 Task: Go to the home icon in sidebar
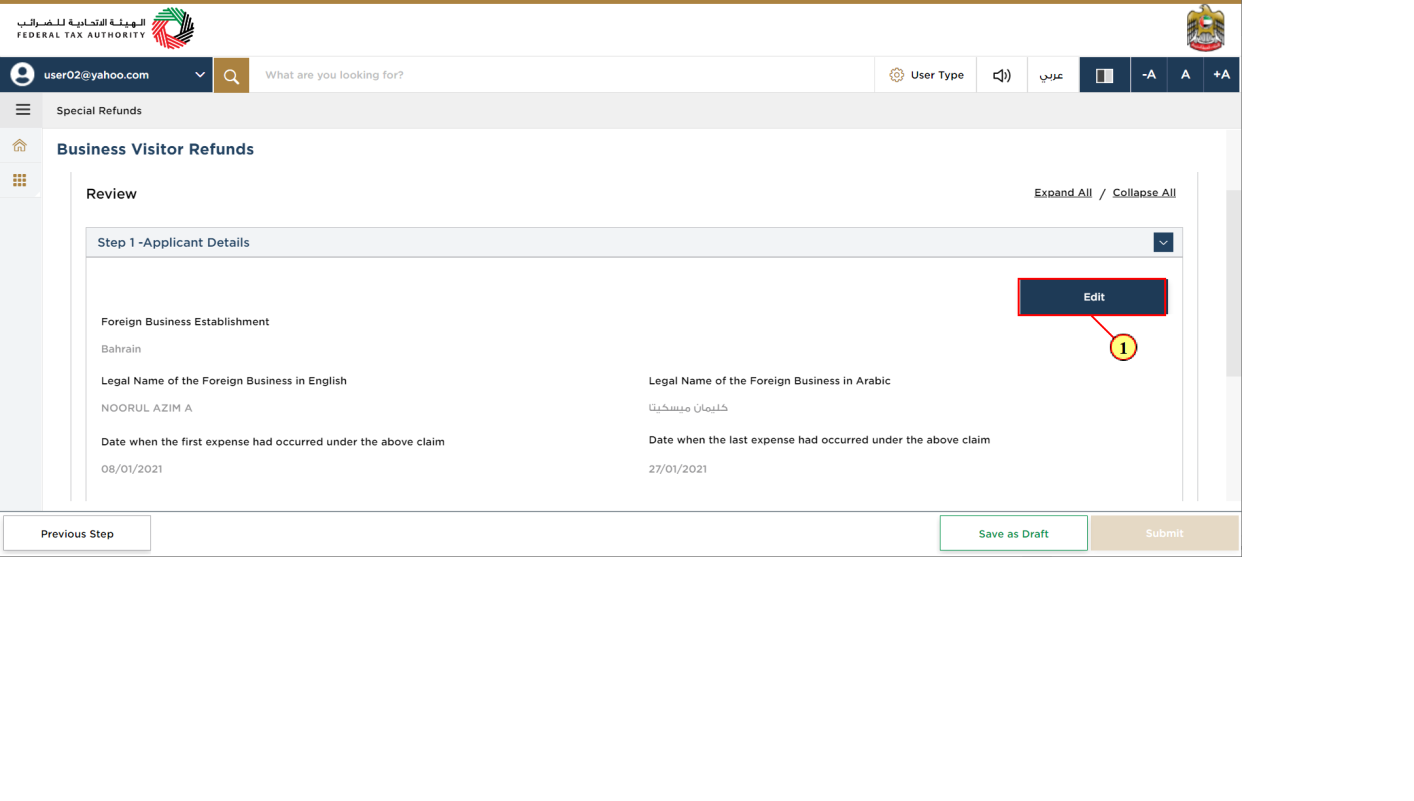click(x=19, y=145)
